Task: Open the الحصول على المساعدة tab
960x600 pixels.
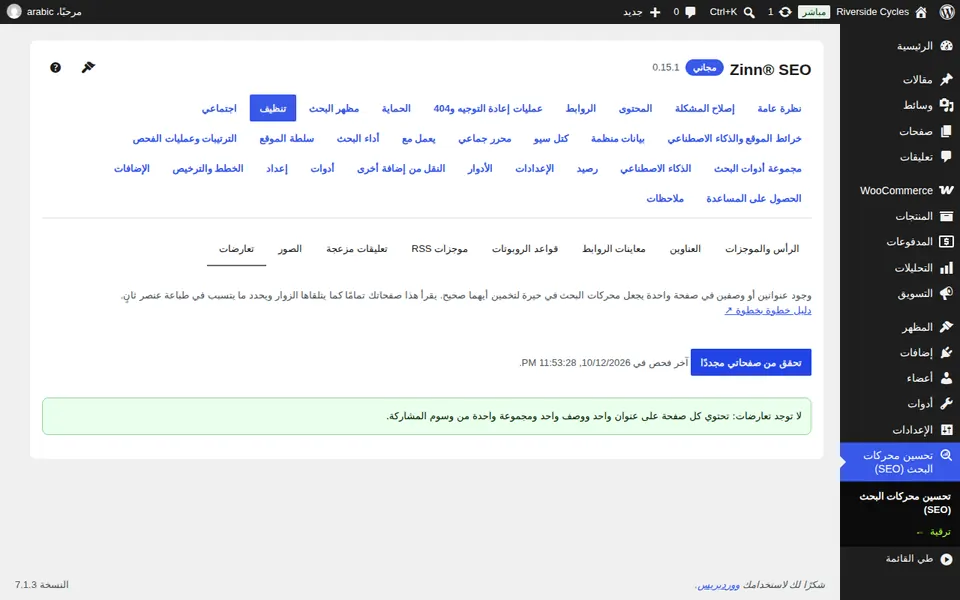Action: [754, 198]
